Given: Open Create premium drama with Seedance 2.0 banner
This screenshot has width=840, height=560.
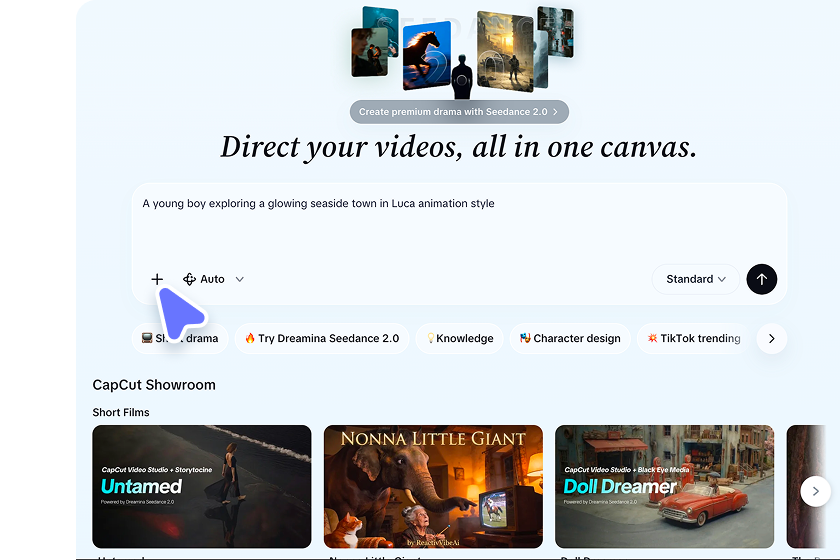Looking at the screenshot, I should (459, 112).
